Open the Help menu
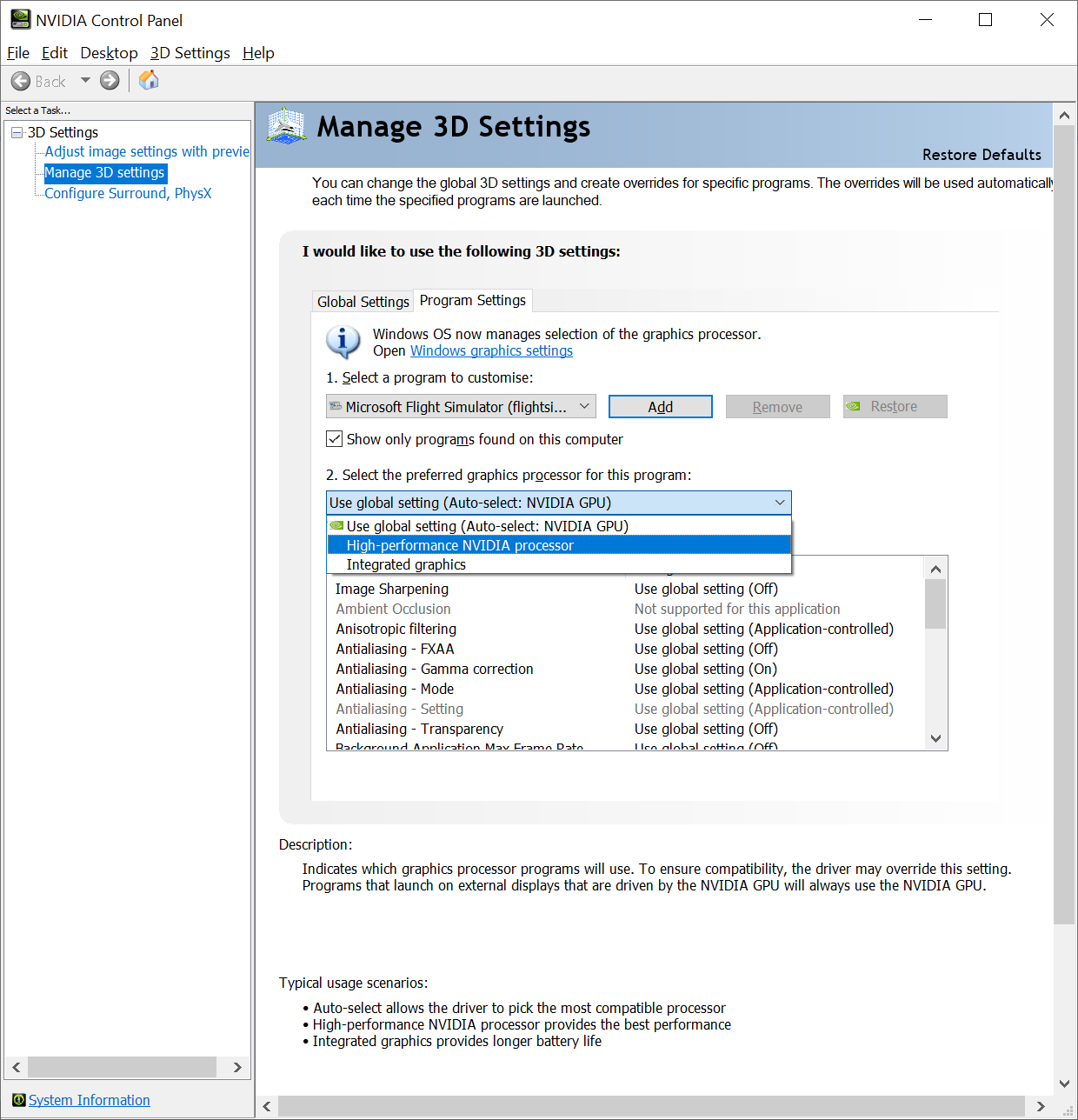The height and width of the screenshot is (1120, 1078). pyautogui.click(x=258, y=53)
